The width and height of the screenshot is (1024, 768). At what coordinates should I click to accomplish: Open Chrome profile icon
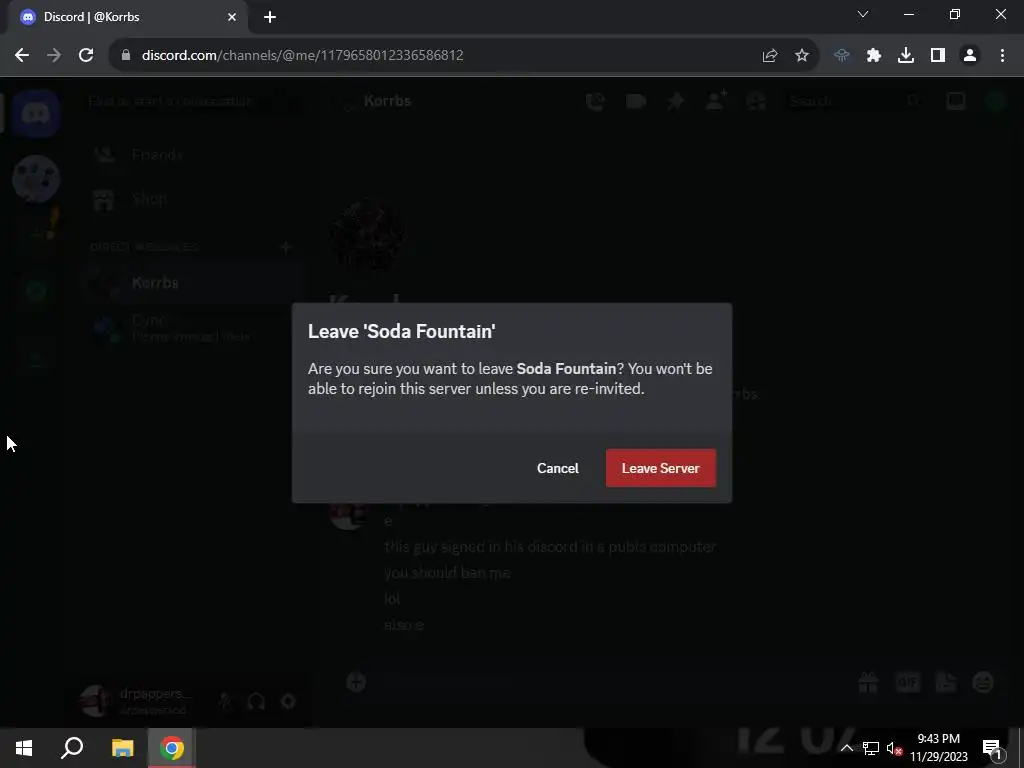(x=970, y=56)
